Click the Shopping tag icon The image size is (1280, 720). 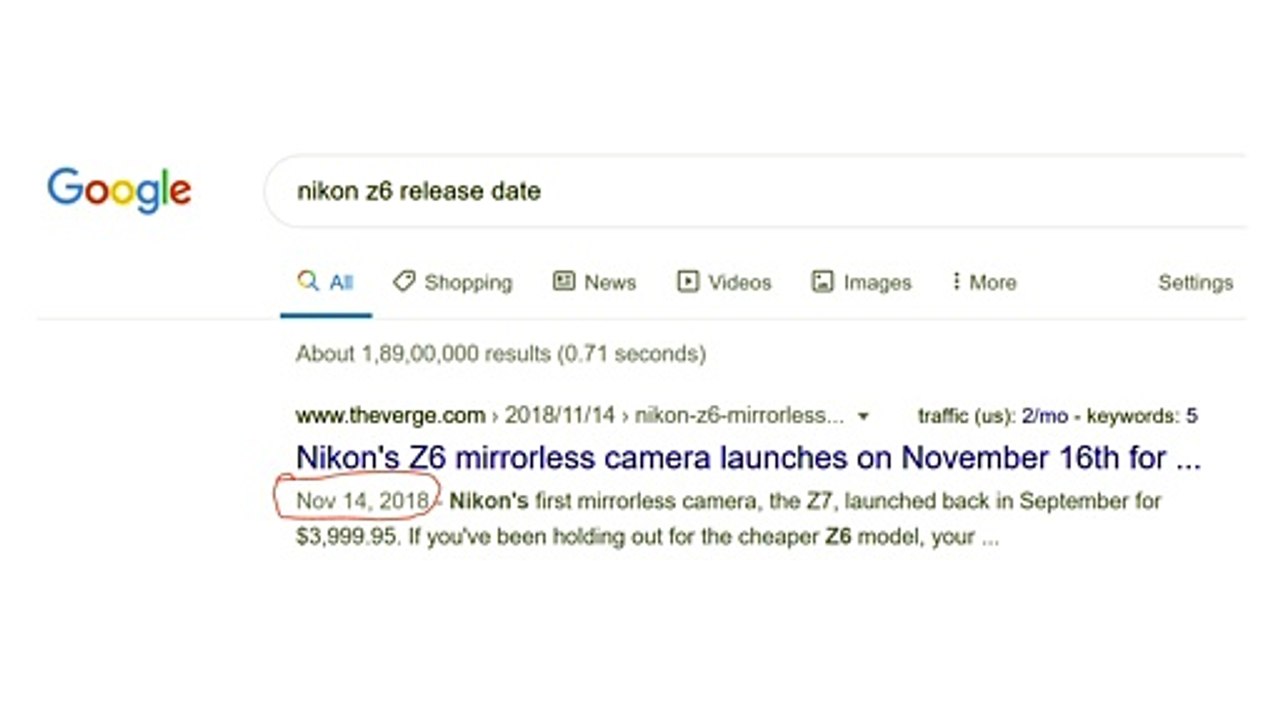click(x=403, y=281)
